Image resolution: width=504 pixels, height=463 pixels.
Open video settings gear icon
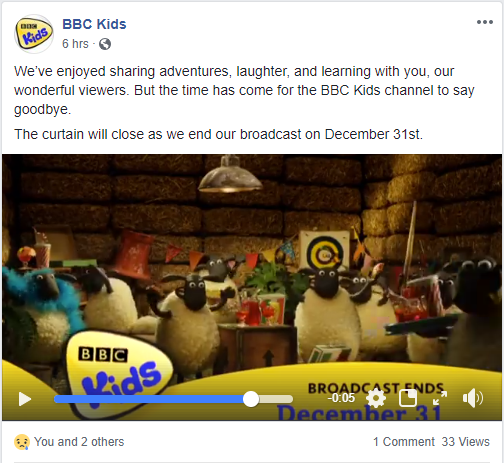tap(376, 398)
